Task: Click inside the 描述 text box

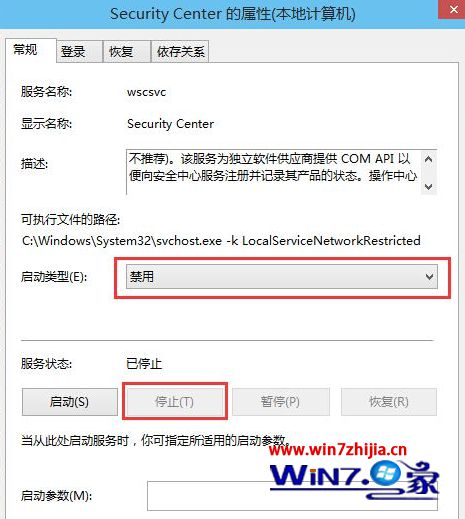Action: coord(273,172)
